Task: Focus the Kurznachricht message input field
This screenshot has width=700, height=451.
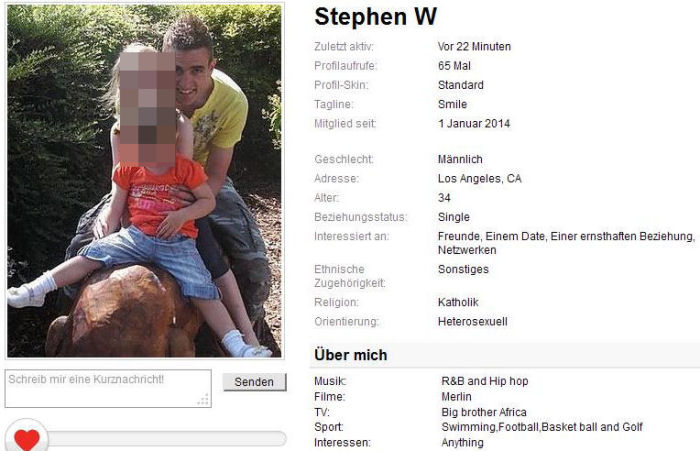Action: point(108,388)
